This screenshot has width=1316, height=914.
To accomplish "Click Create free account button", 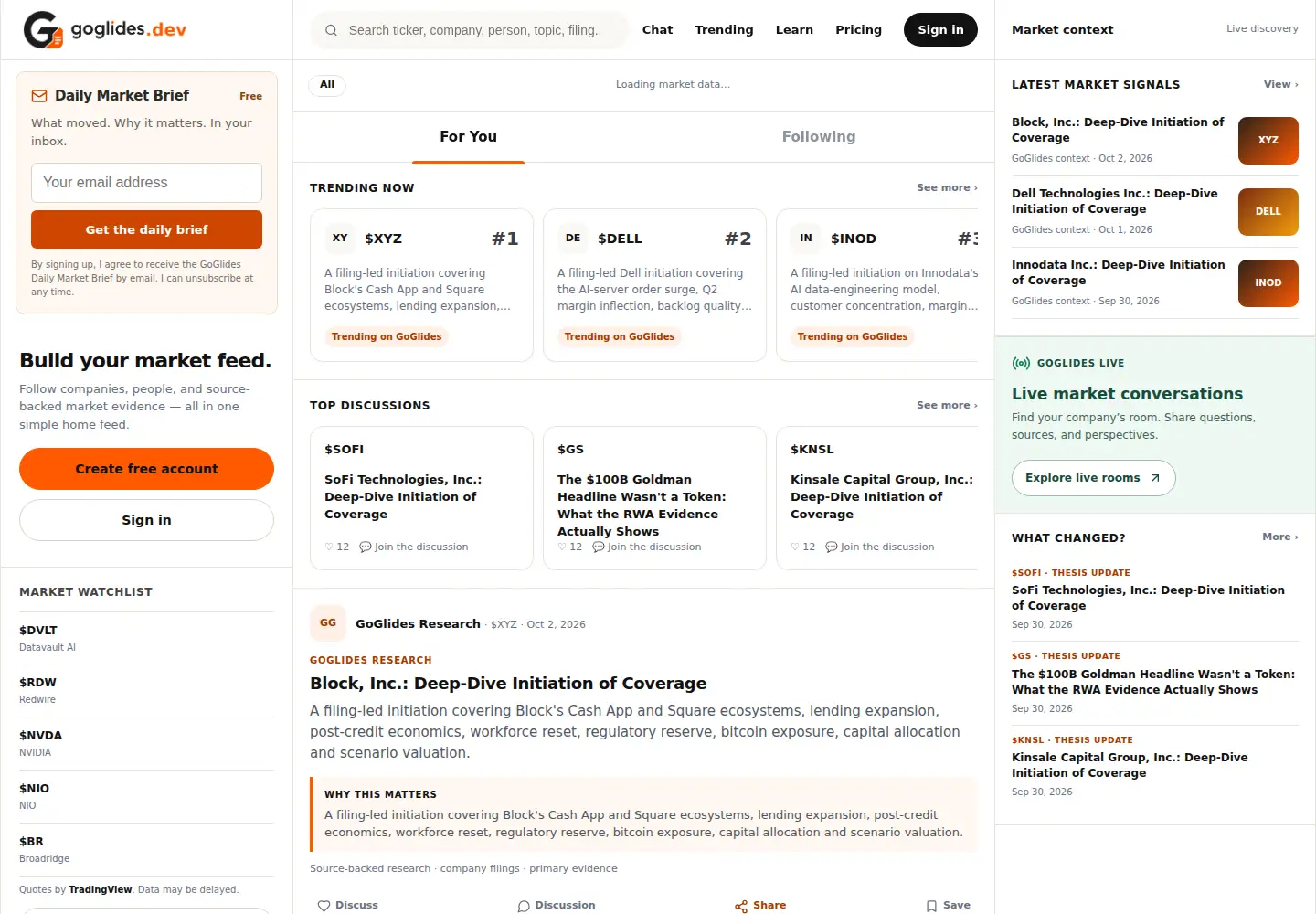I will 146,469.
